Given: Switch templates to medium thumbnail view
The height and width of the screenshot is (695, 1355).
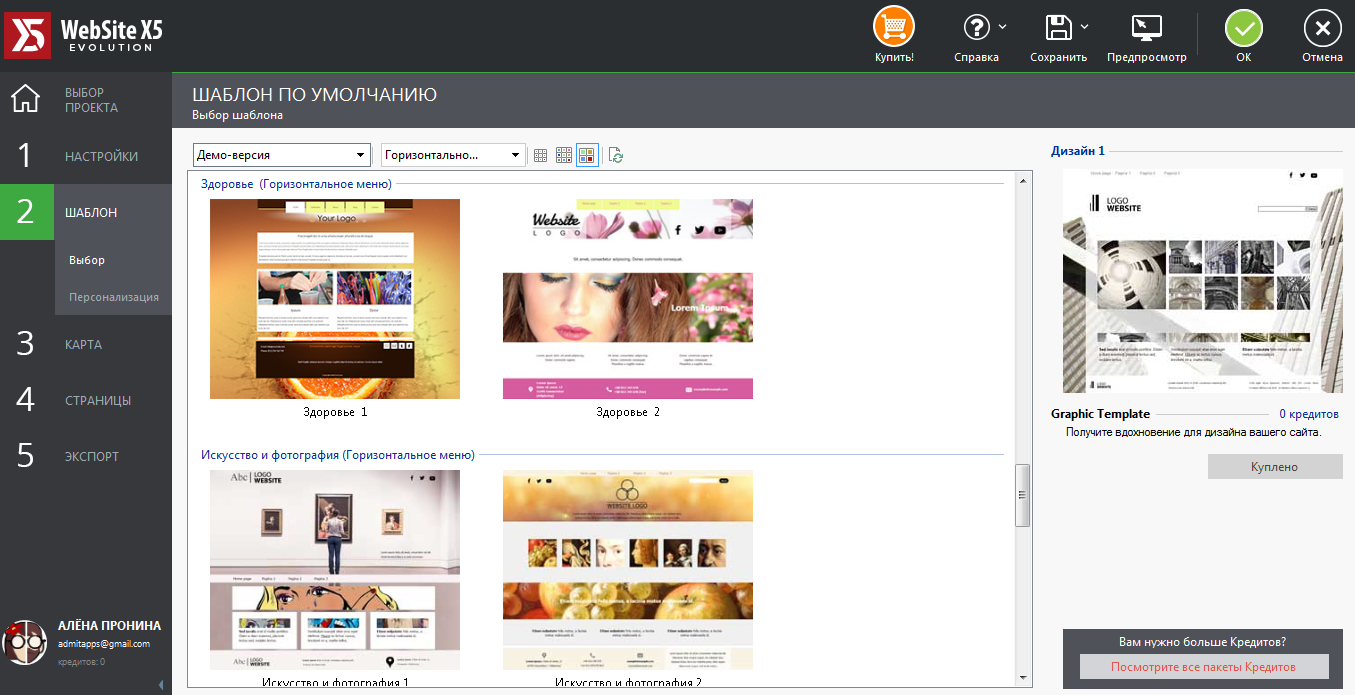Looking at the screenshot, I should tap(564, 154).
